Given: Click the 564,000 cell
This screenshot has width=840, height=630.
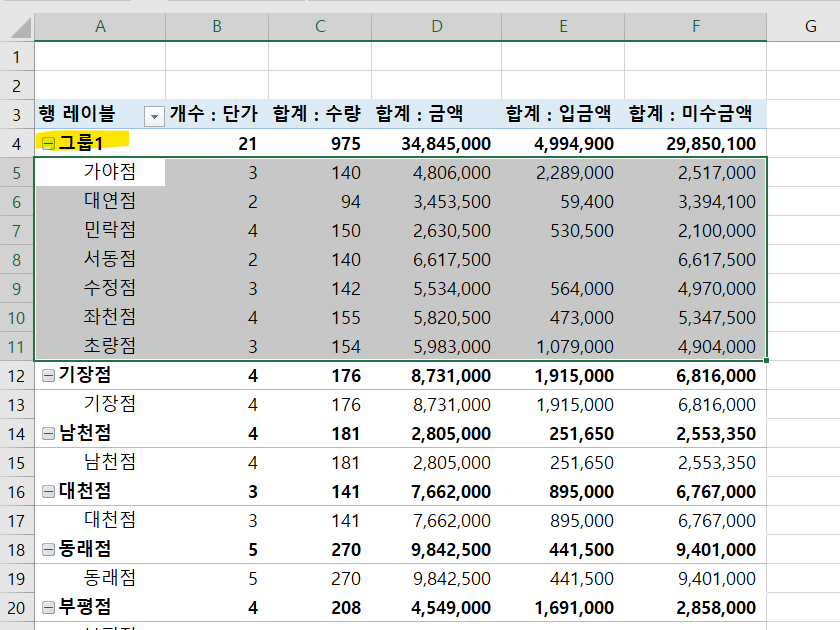Looking at the screenshot, I should click(563, 288).
